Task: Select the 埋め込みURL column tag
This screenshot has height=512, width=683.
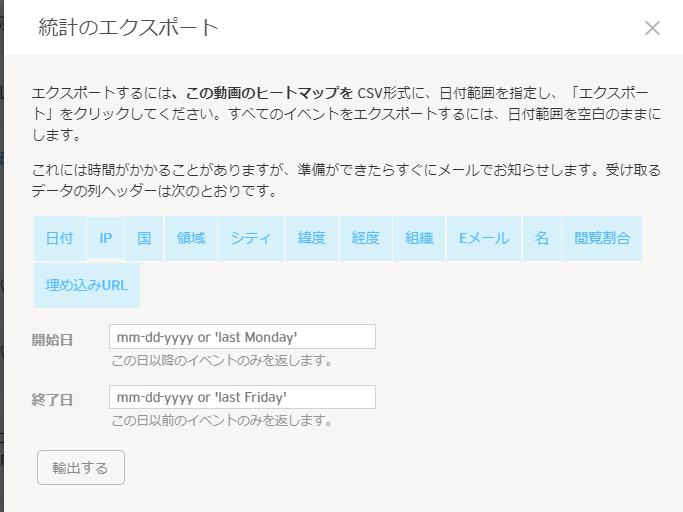Action: (87, 285)
